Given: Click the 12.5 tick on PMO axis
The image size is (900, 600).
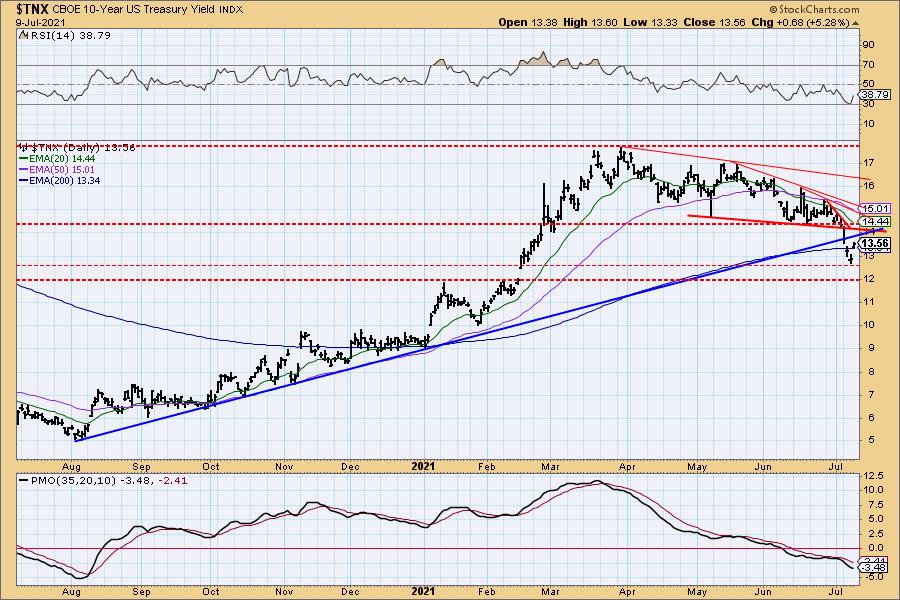Looking at the screenshot, I should pos(872,476).
